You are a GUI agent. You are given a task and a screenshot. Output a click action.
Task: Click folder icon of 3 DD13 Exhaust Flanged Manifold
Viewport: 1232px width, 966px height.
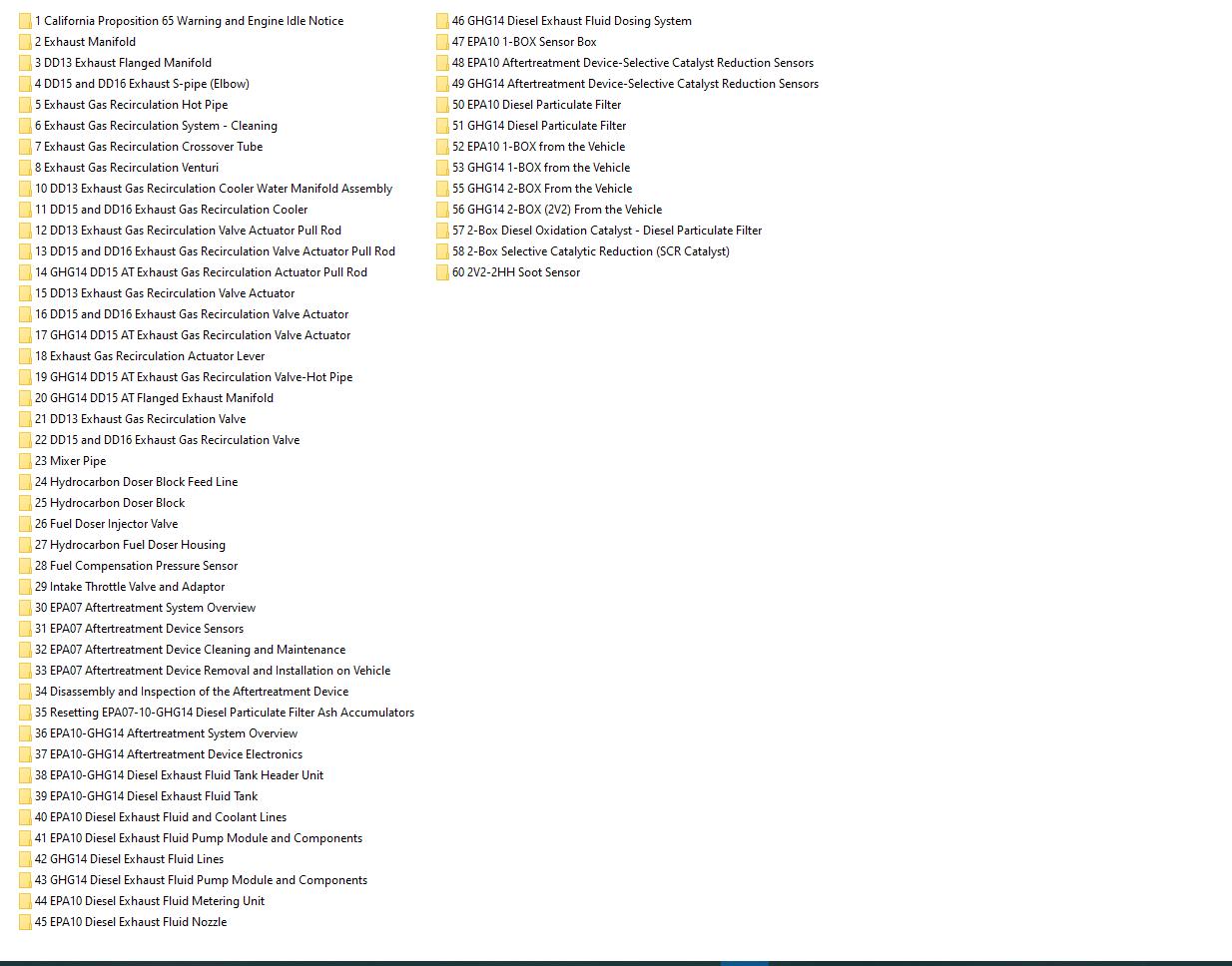point(25,63)
